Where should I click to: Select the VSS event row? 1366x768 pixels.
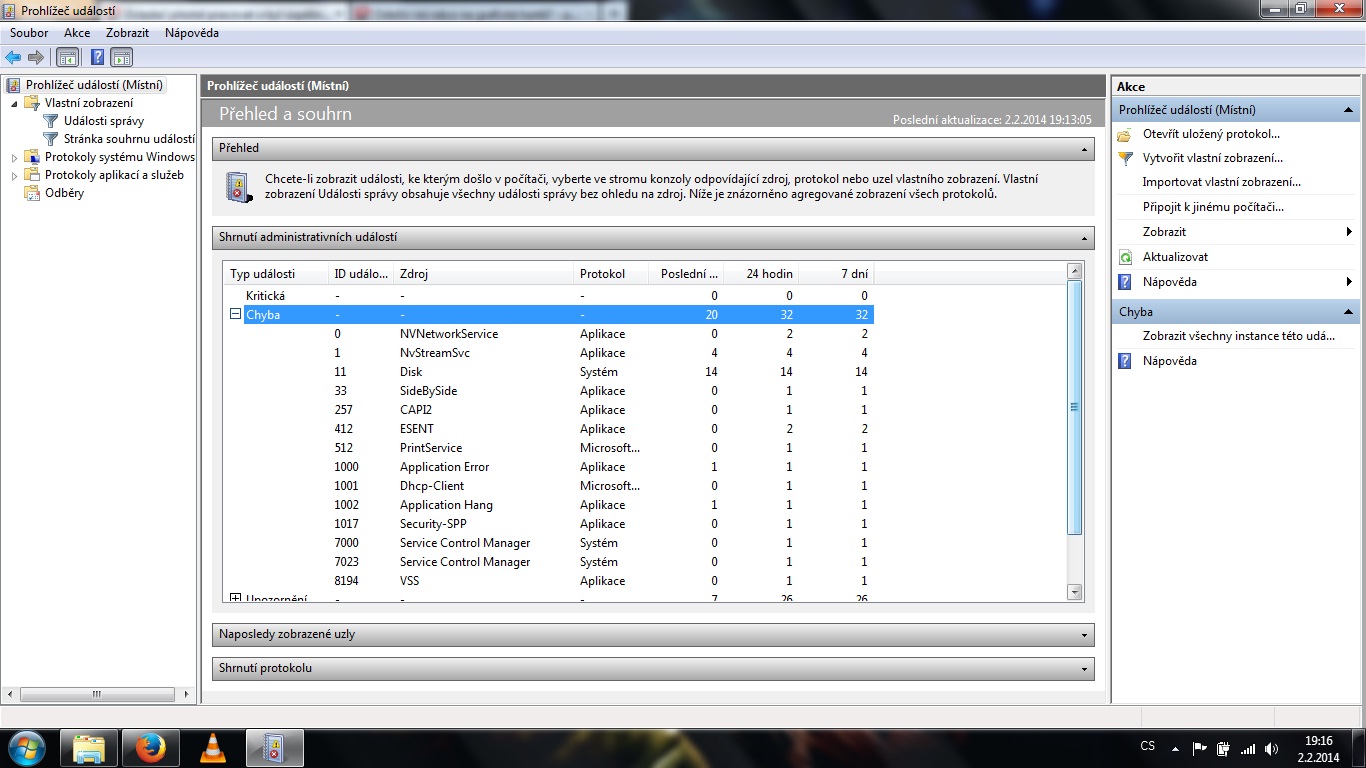pos(550,581)
